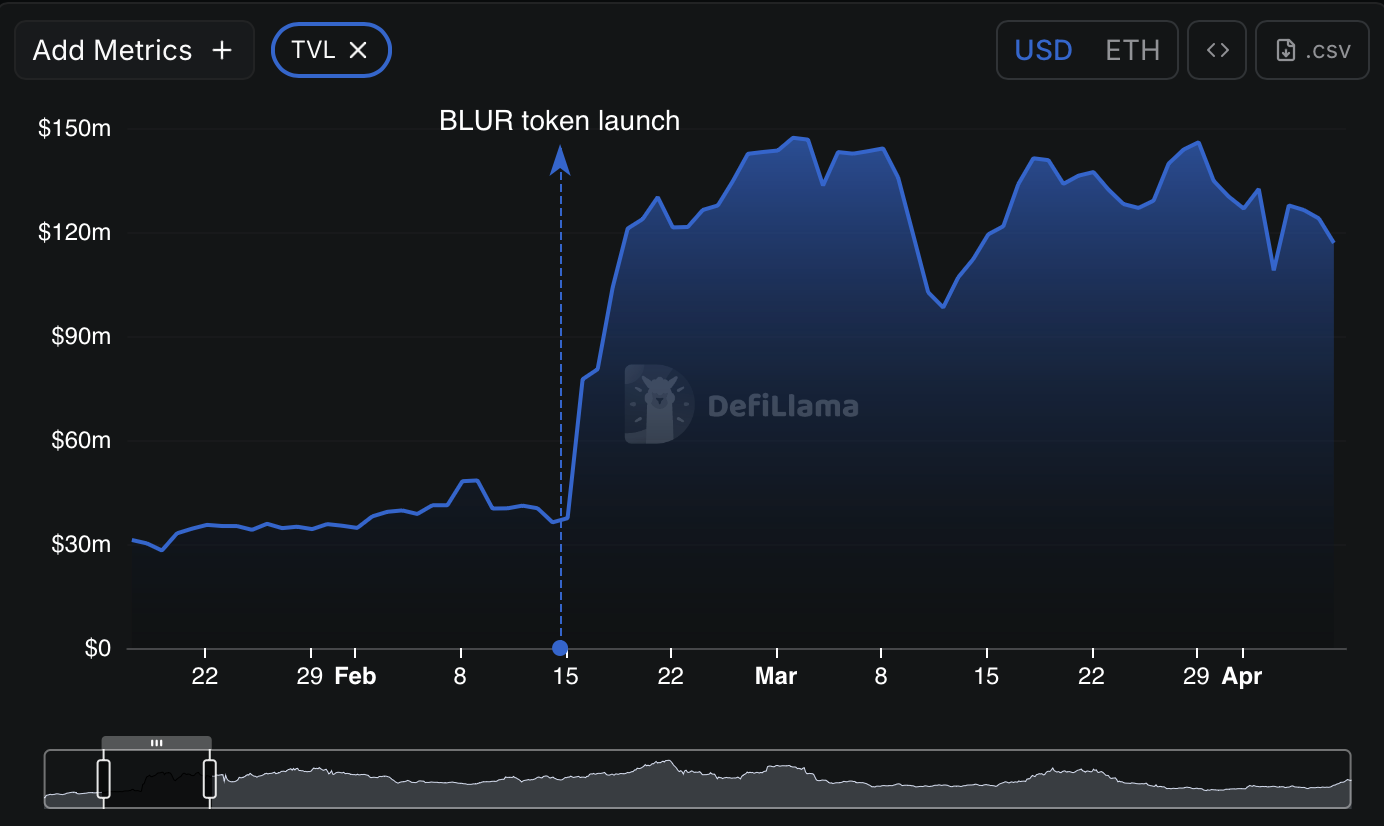Select the right handle of the range slider
The height and width of the screenshot is (826, 1384).
pos(209,779)
